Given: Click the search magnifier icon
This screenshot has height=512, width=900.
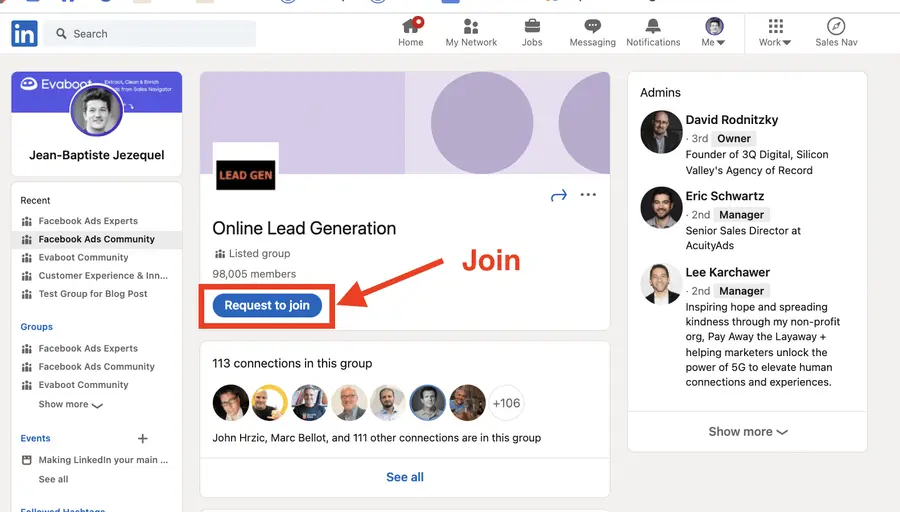Looking at the screenshot, I should coord(61,34).
